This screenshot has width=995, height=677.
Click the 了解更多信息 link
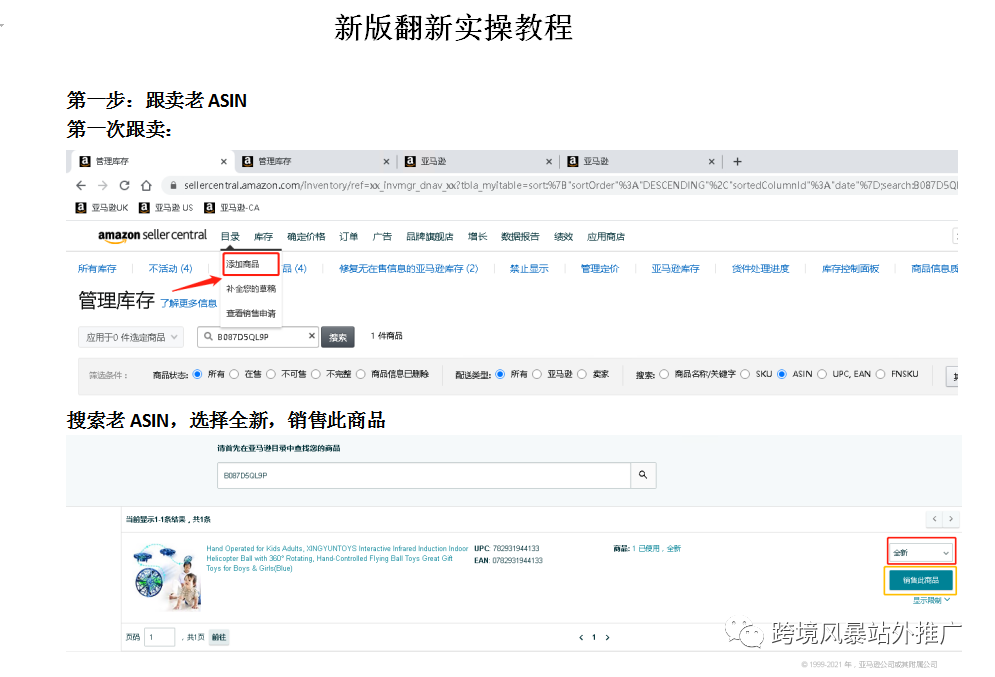click(x=188, y=303)
